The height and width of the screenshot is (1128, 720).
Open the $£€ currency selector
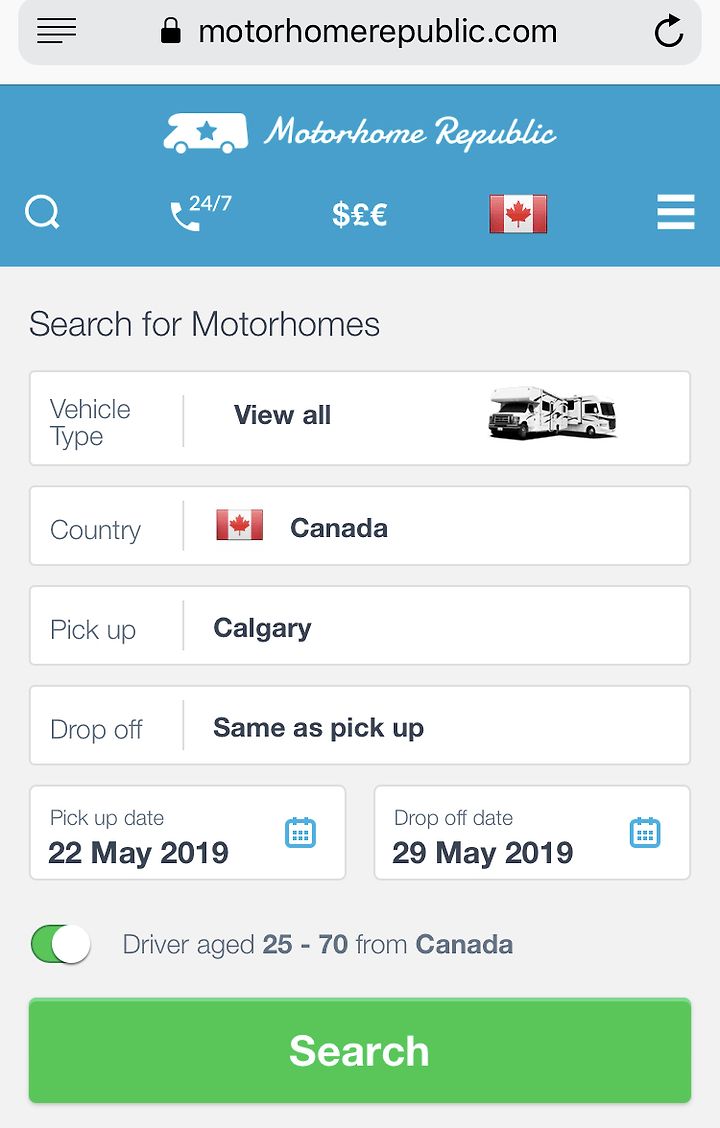pyautogui.click(x=360, y=214)
